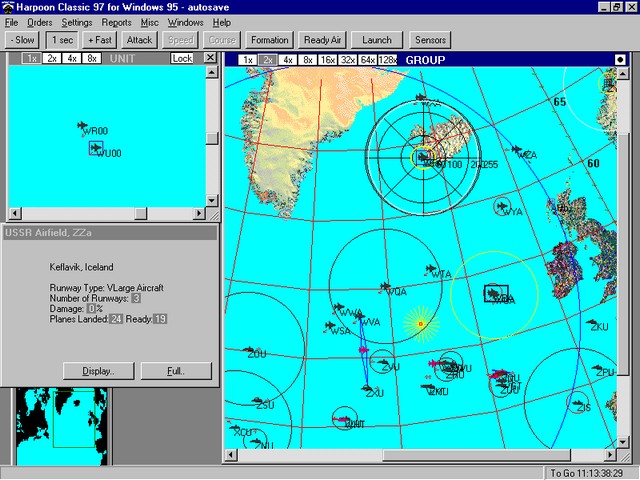Set Group map zoom to 4x
This screenshot has height=480, width=640.
click(288, 60)
